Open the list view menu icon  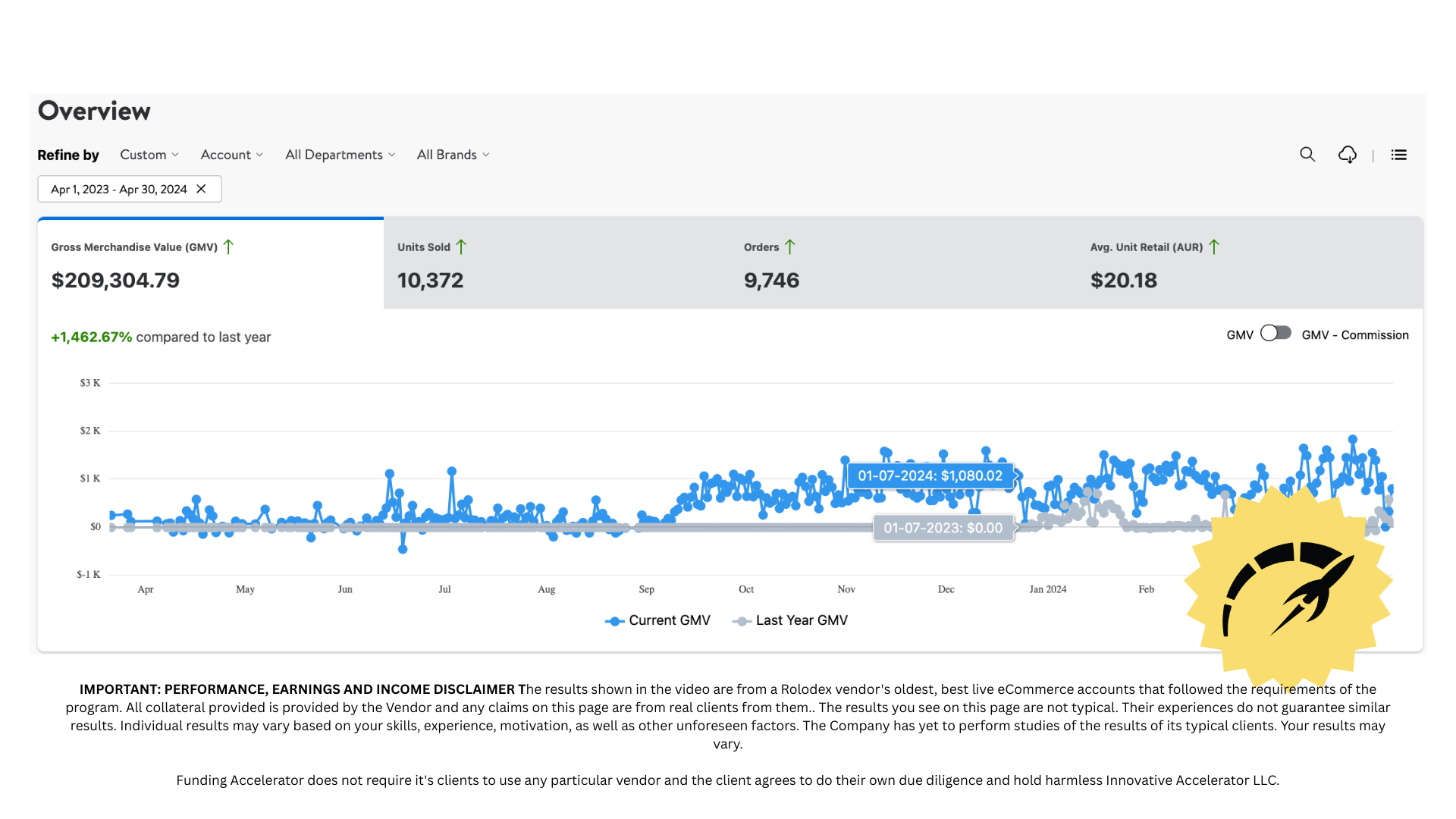(x=1399, y=155)
